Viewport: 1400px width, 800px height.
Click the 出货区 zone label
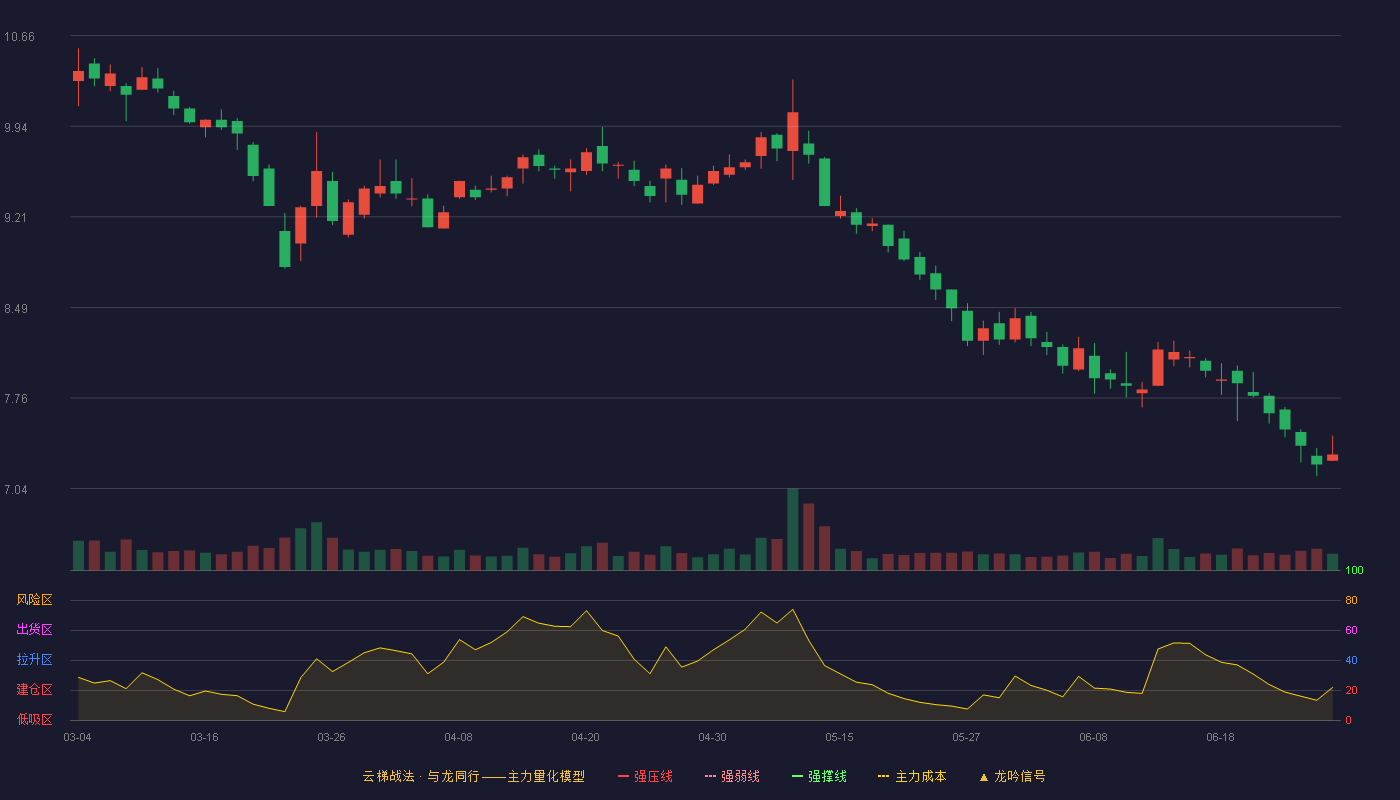click(34, 630)
